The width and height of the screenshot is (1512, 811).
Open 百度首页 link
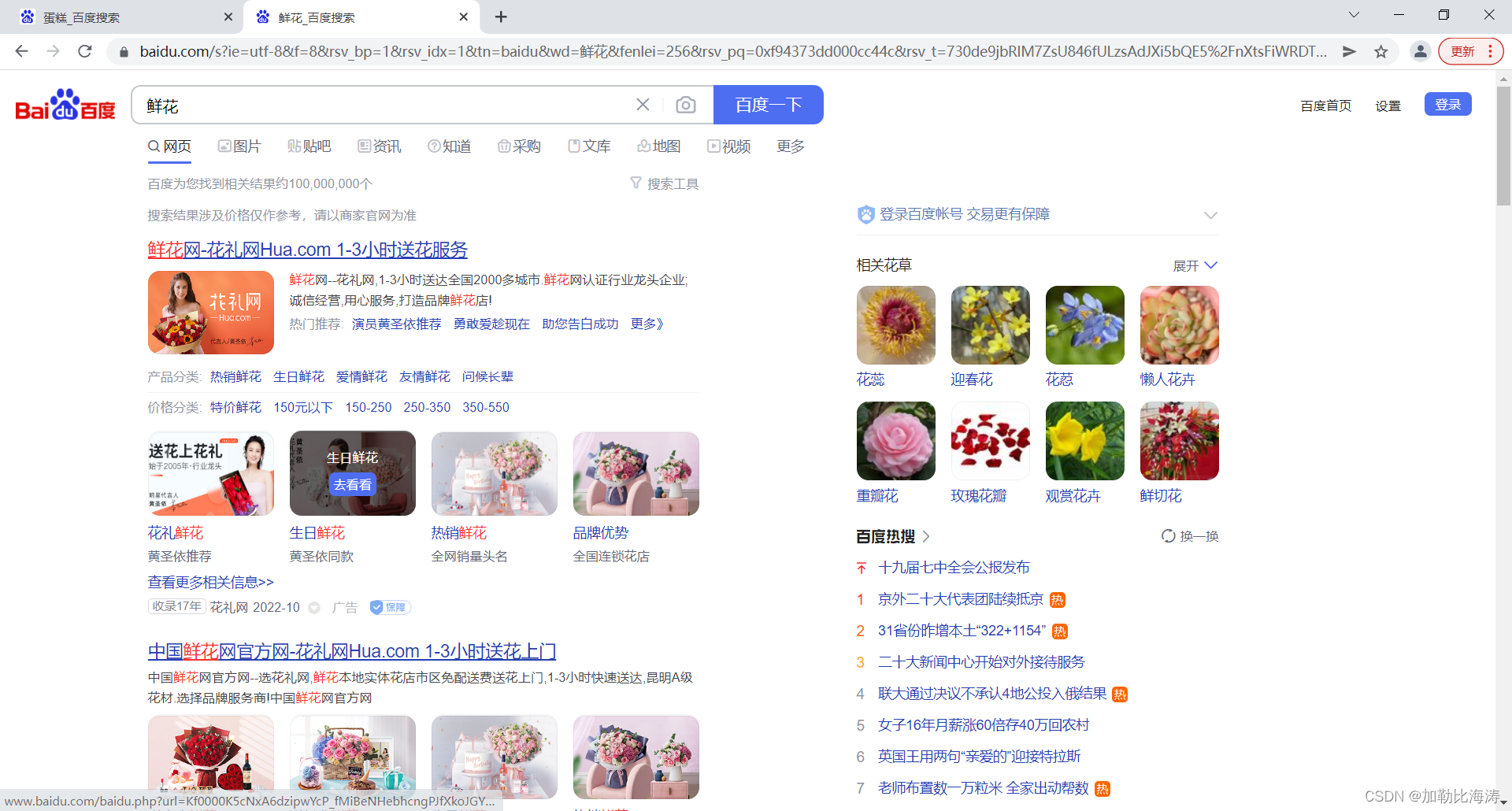point(1325,106)
